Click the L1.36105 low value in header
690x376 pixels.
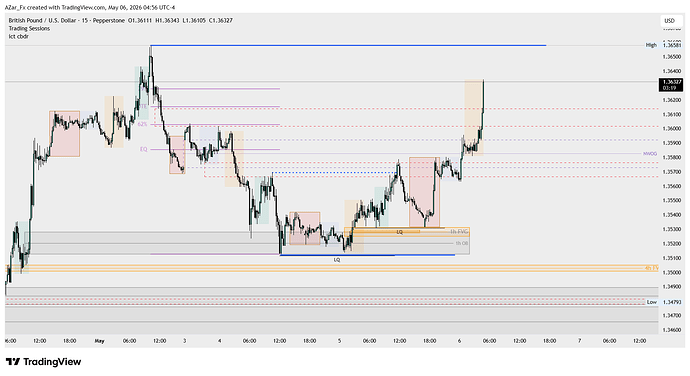point(194,20)
